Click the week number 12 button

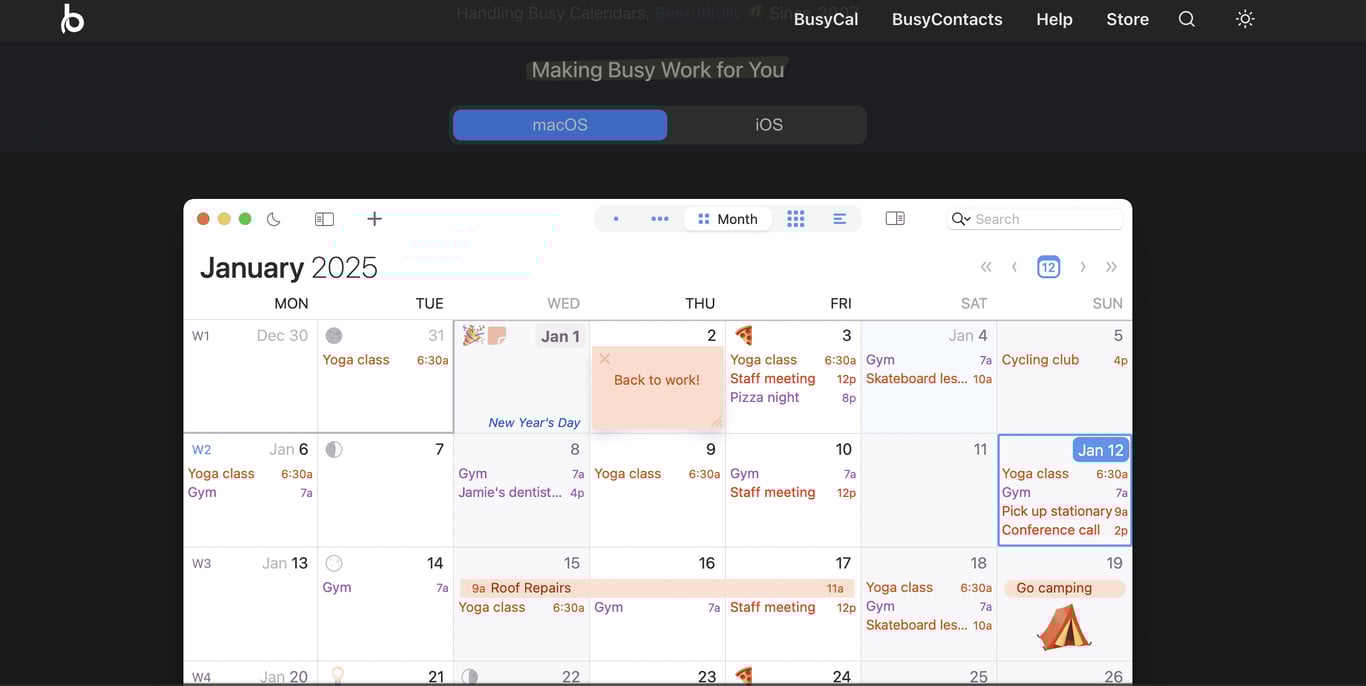tap(1048, 267)
